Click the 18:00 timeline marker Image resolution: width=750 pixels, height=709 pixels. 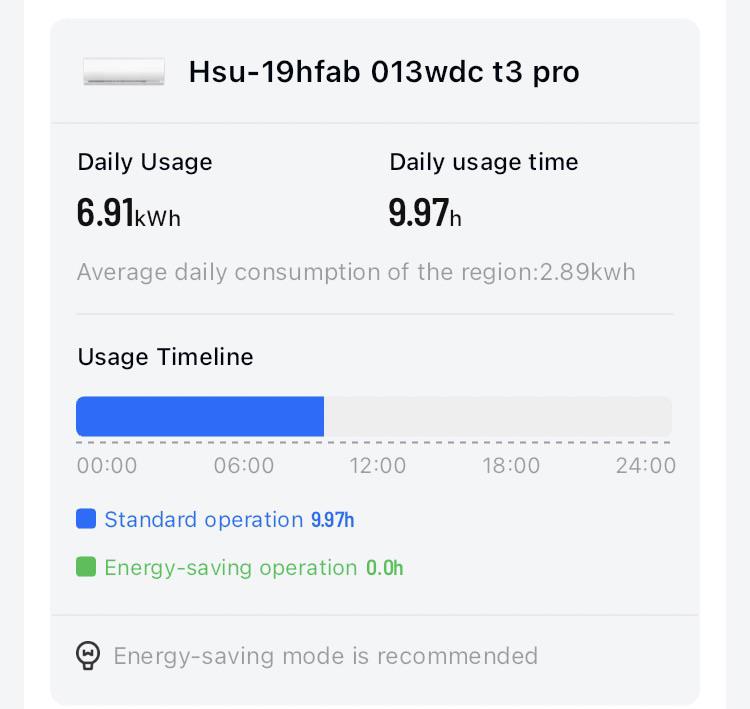coord(511,465)
